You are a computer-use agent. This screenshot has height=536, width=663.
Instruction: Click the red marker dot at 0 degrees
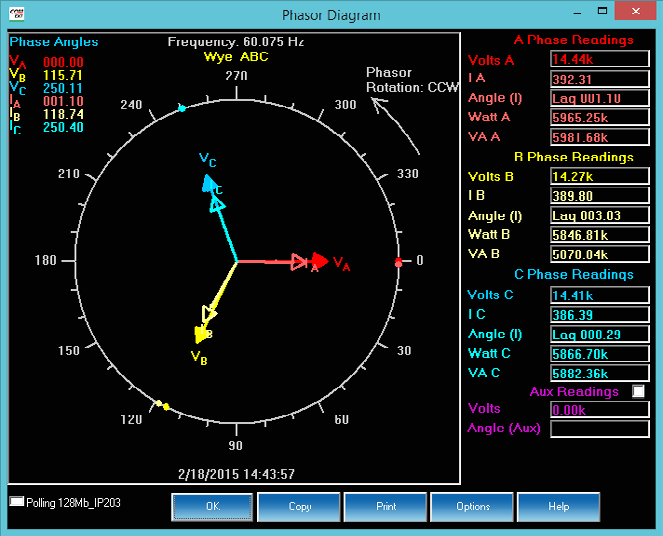(398, 262)
